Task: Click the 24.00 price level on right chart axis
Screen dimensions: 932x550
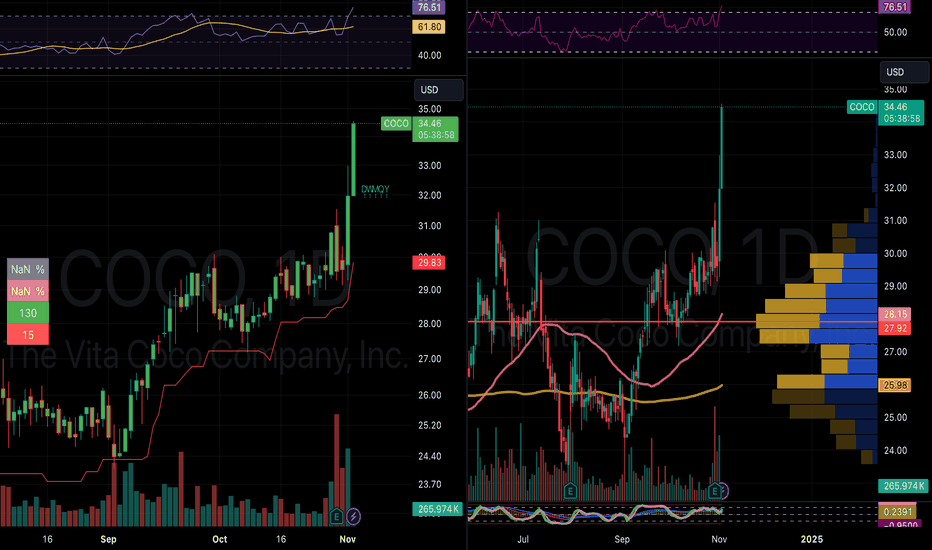Action: click(x=895, y=451)
